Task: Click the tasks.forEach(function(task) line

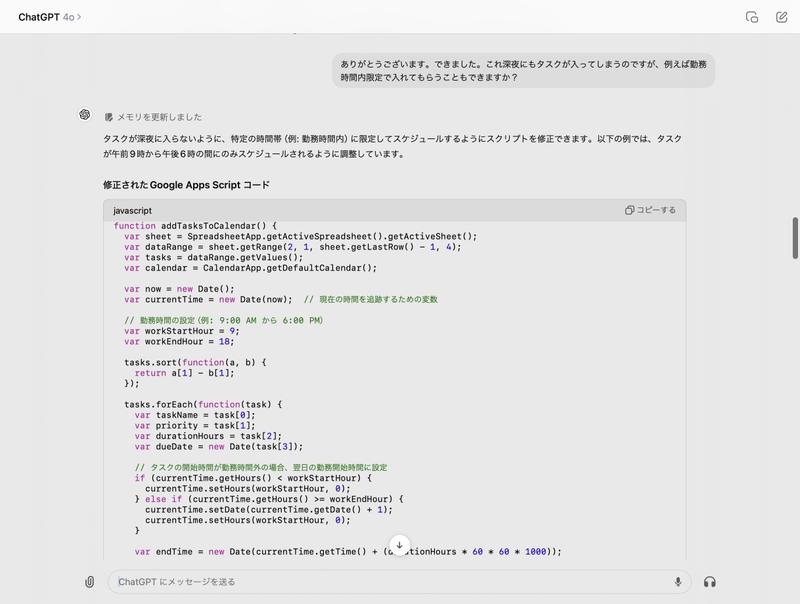Action: tap(203, 404)
